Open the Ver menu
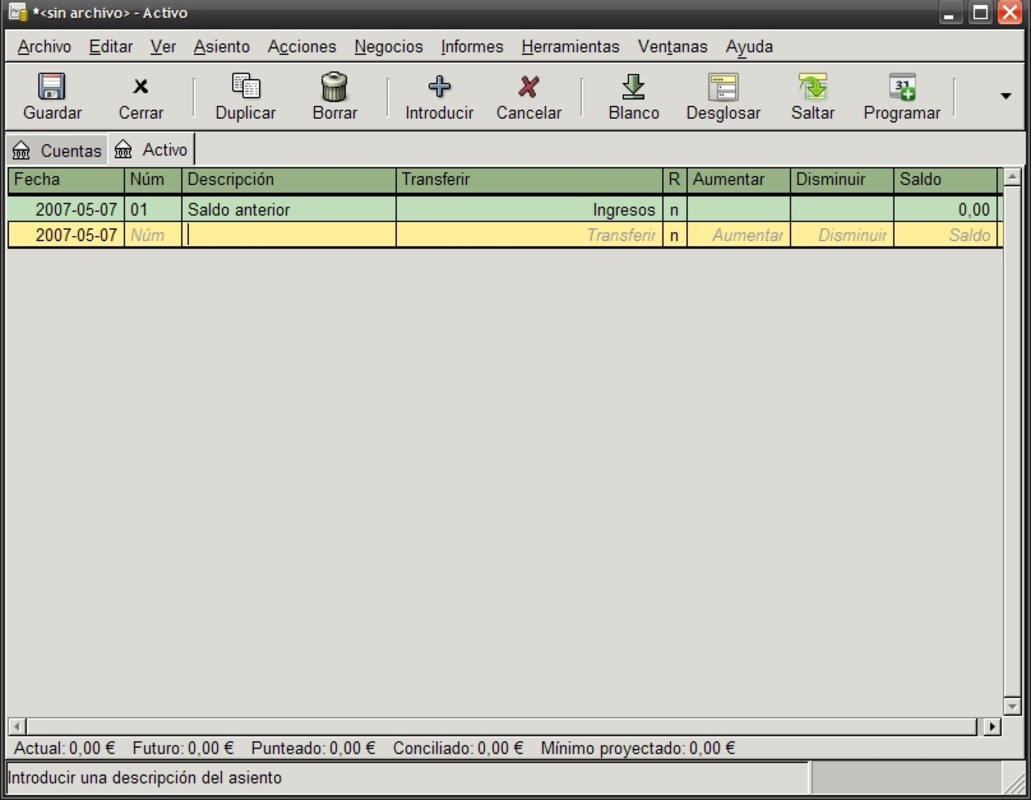Image resolution: width=1031 pixels, height=800 pixels. (162, 47)
